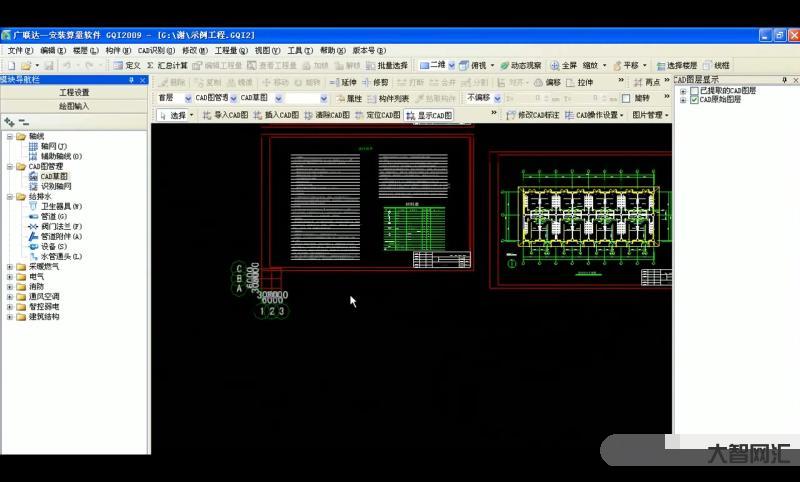Screen dimensions: 800x482
Task: Collapse 给排水 tree folder
Action: (10, 196)
